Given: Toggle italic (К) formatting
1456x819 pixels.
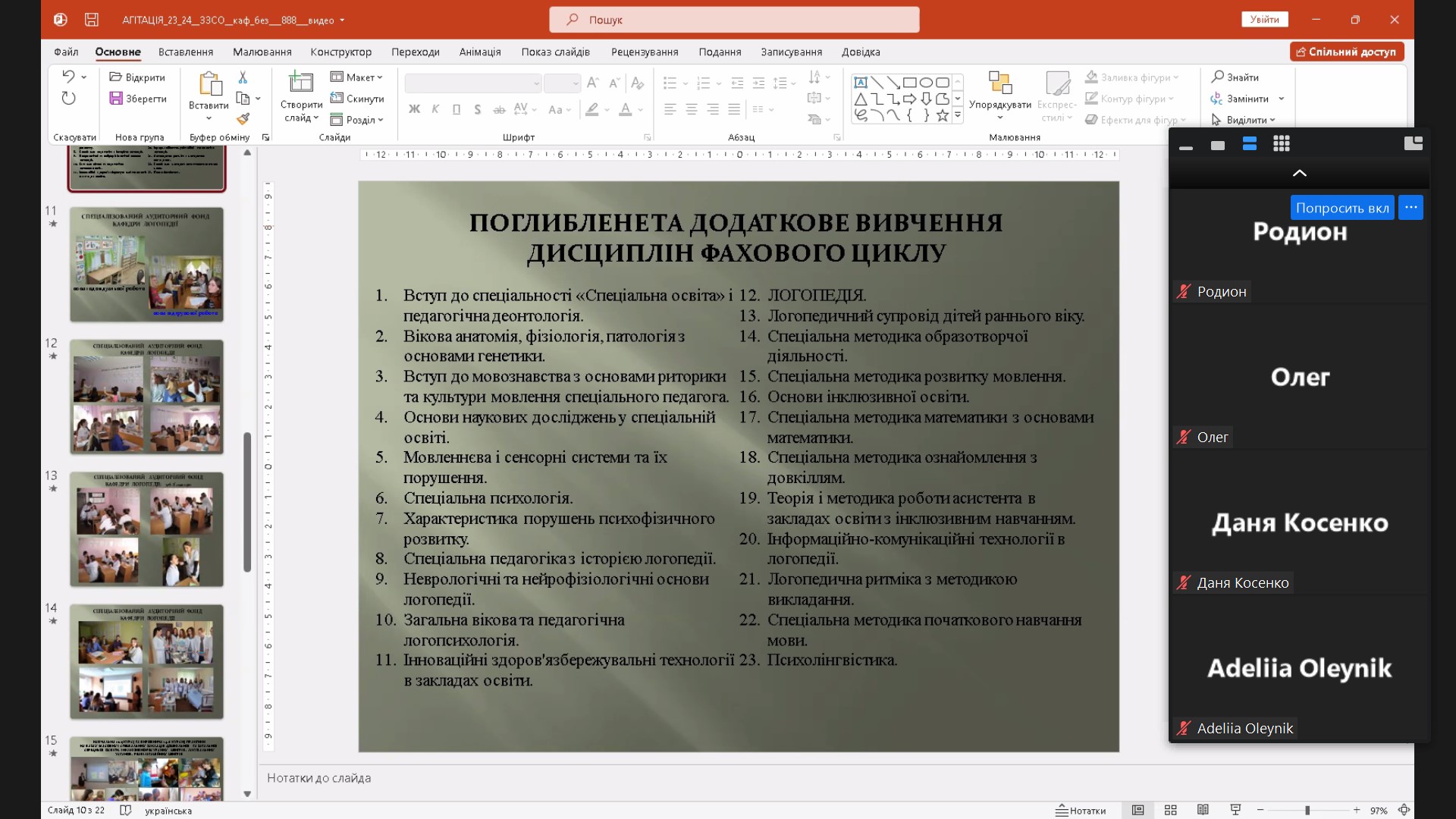Looking at the screenshot, I should tap(435, 109).
